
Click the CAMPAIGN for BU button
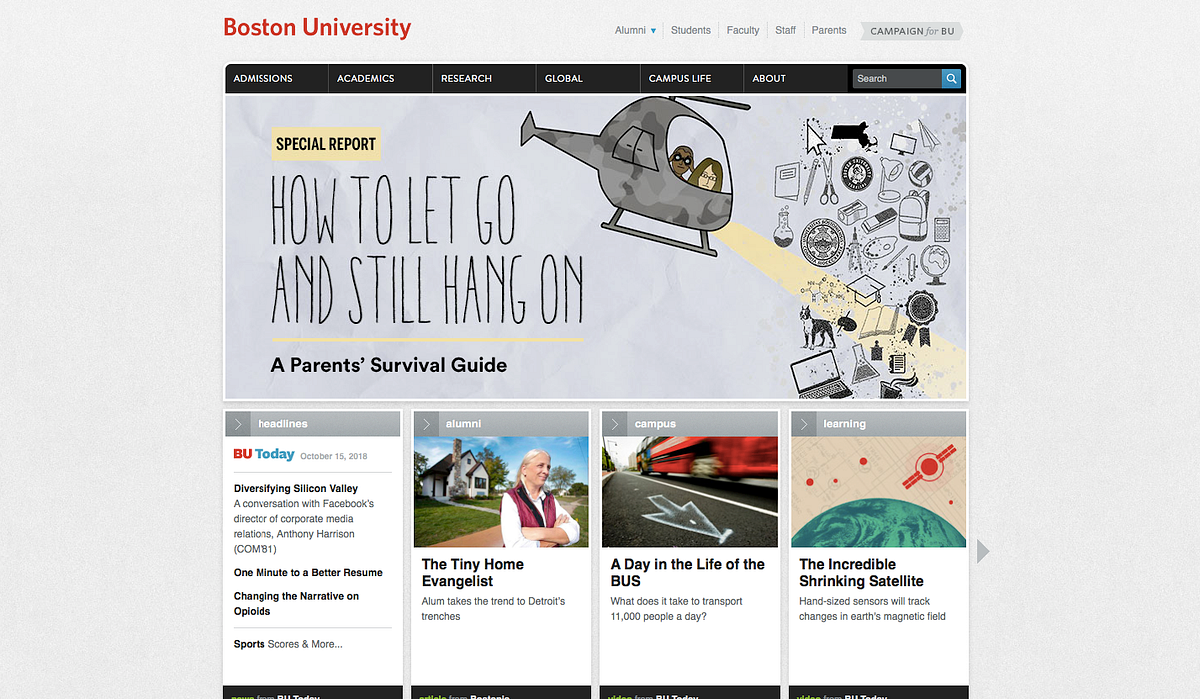coord(910,31)
